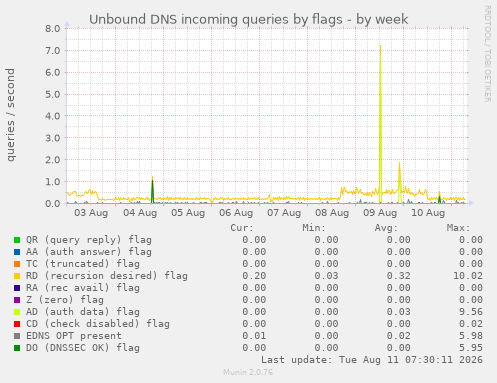497x383 pixels.
Task: Click the chart title 'Unbound DNS incoming queries by flags - by week'
Action: pos(248,19)
